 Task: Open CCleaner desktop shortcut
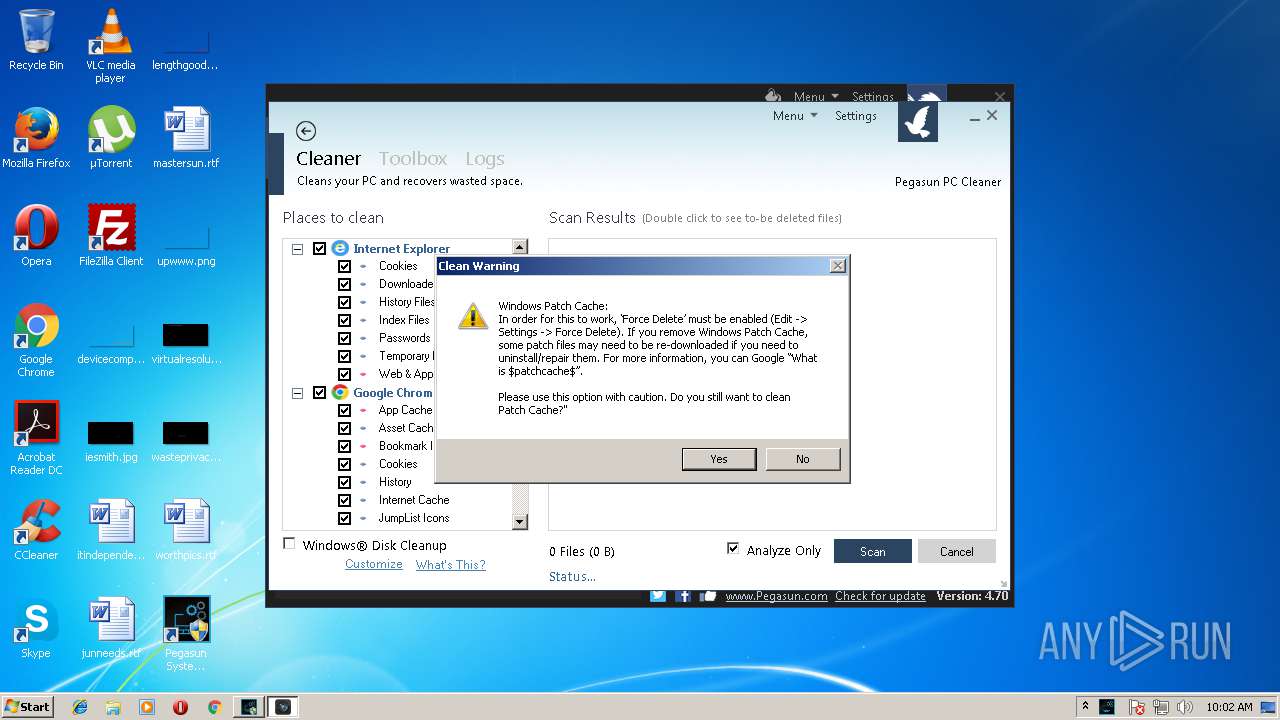tap(36, 530)
